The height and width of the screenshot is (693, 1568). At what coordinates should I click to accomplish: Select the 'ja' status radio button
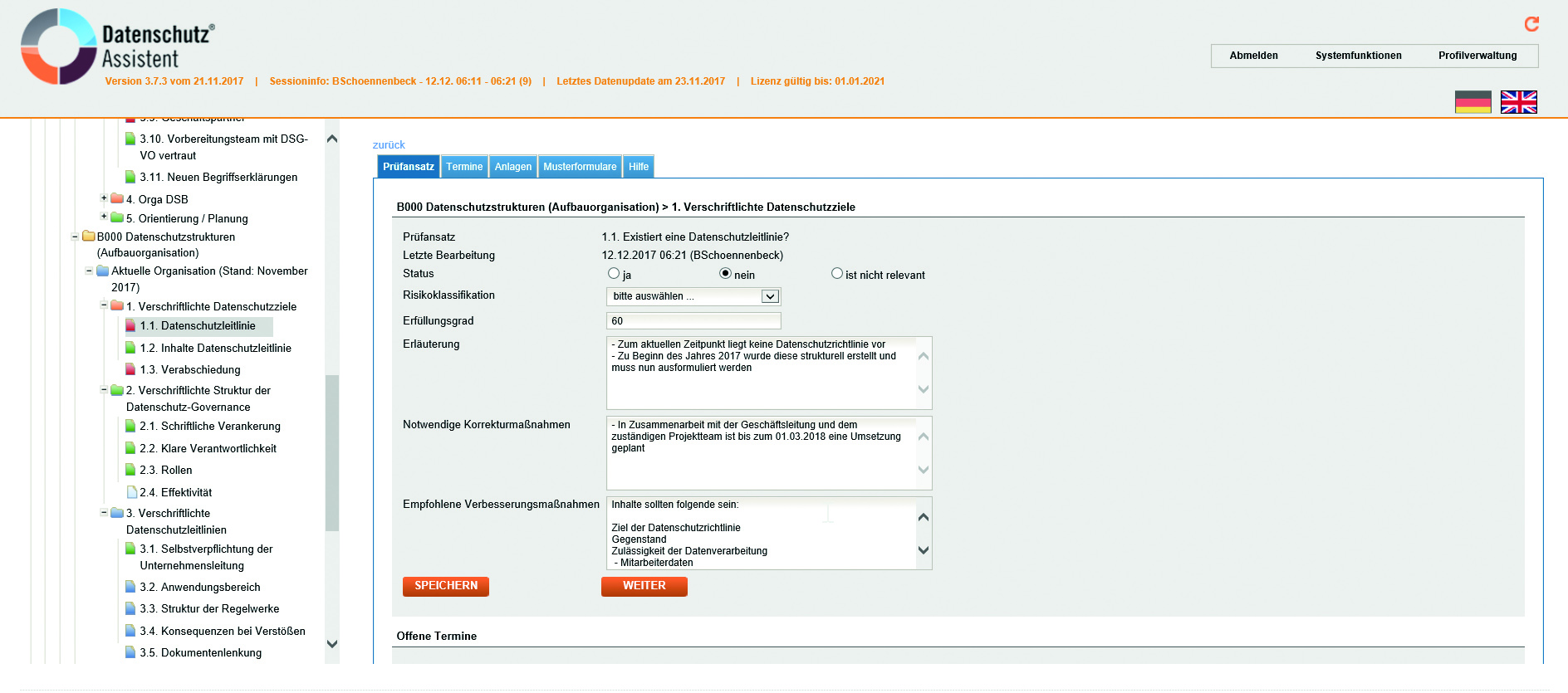614,273
